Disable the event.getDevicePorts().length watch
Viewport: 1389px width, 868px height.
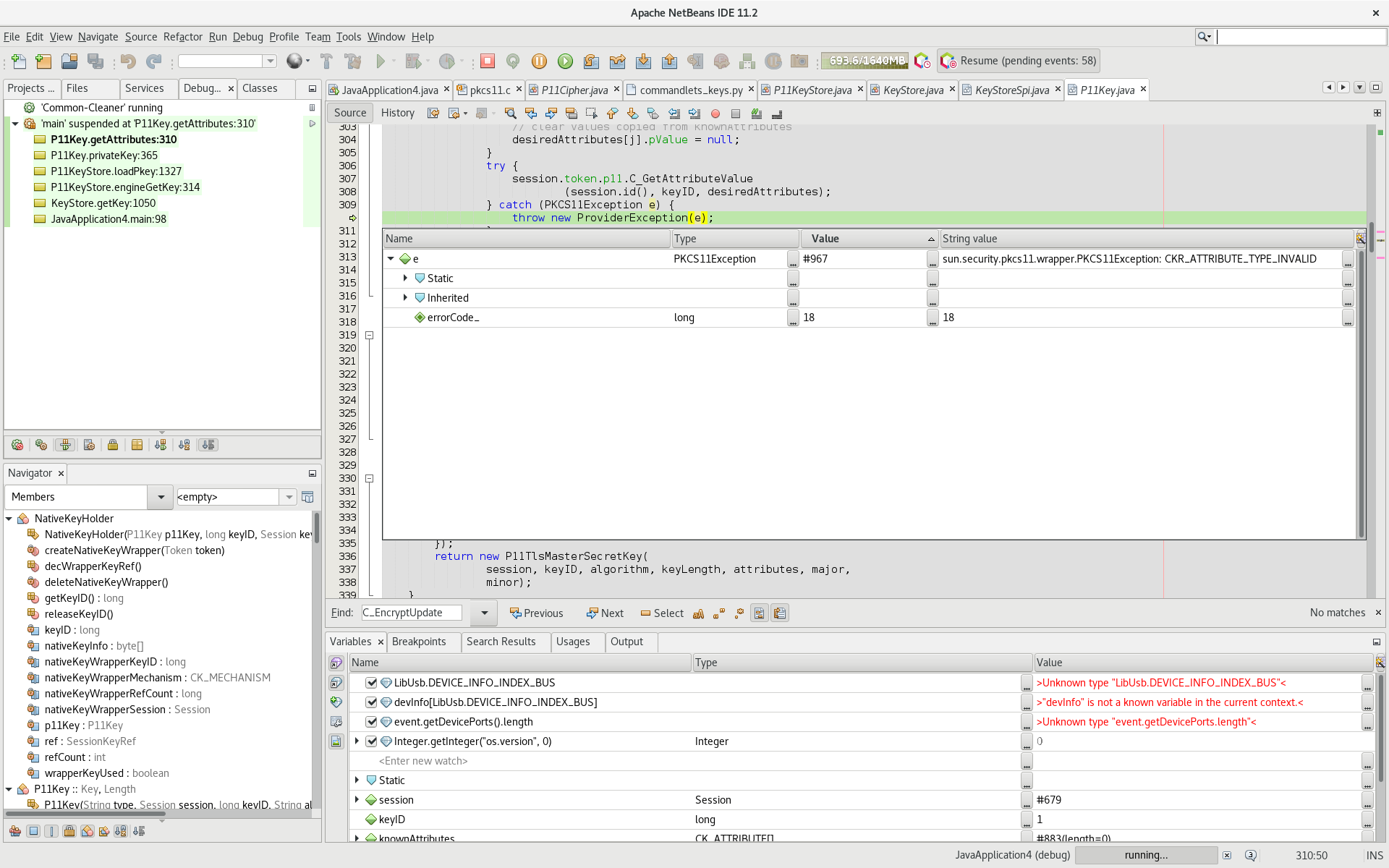[371, 721]
